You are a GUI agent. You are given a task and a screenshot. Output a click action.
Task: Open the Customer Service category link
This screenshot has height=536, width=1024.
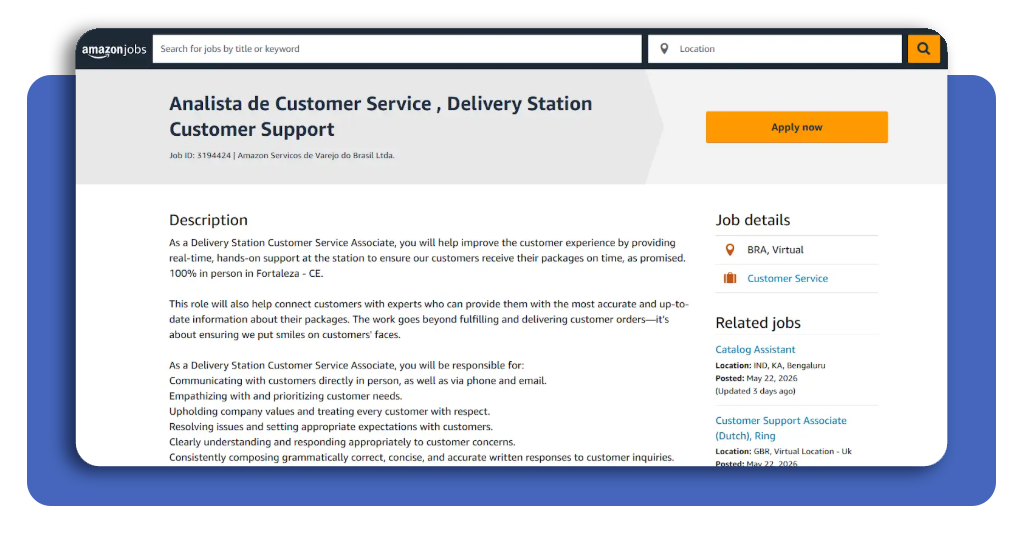(x=788, y=278)
